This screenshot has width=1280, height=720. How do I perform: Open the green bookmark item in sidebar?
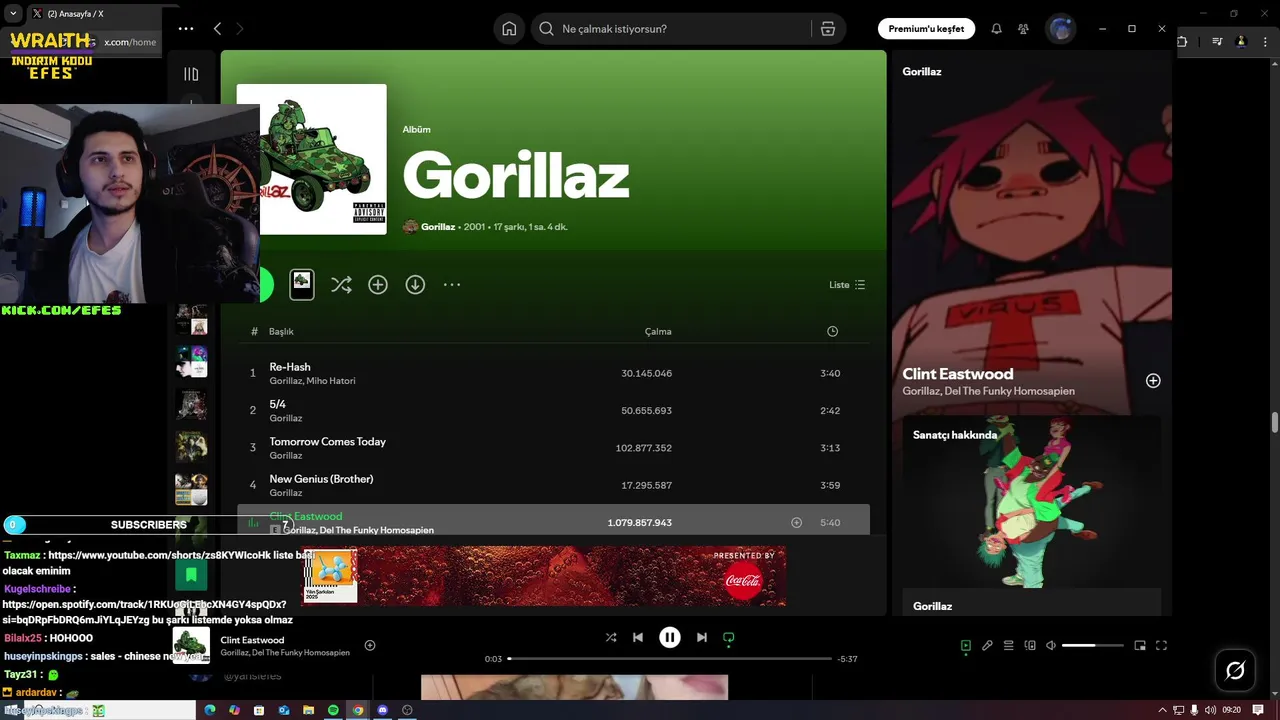(x=191, y=574)
